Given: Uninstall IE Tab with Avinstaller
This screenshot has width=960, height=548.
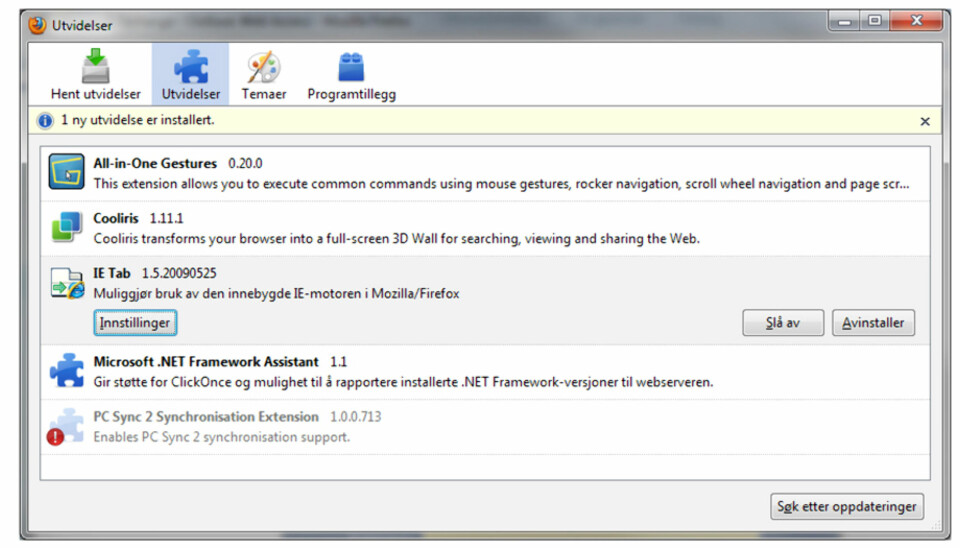Looking at the screenshot, I should tap(873, 323).
